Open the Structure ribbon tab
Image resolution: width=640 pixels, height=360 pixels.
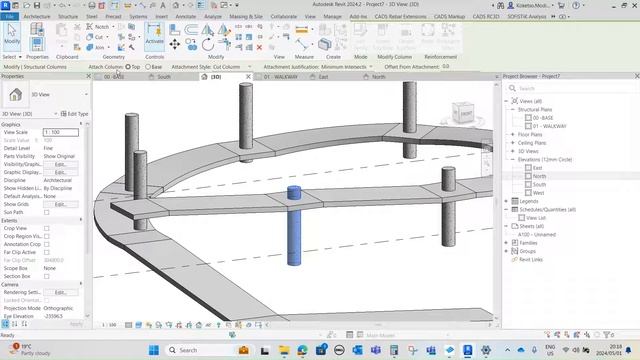[68, 16]
